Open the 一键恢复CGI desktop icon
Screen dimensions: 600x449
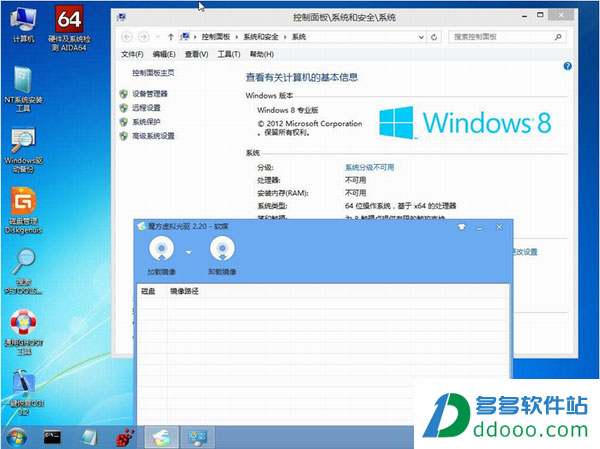pos(23,393)
